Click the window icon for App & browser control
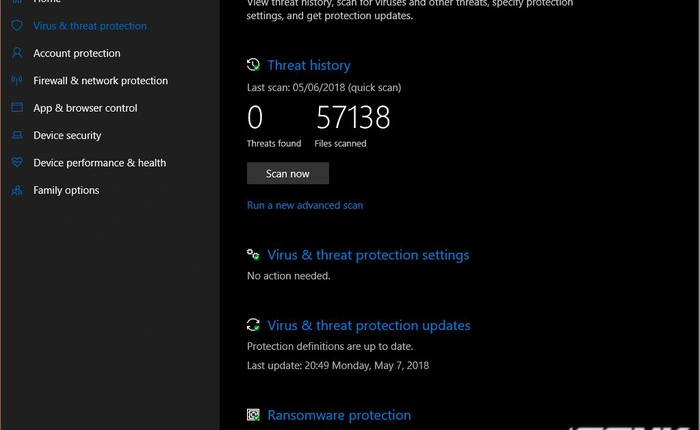The height and width of the screenshot is (430, 700). pos(17,108)
